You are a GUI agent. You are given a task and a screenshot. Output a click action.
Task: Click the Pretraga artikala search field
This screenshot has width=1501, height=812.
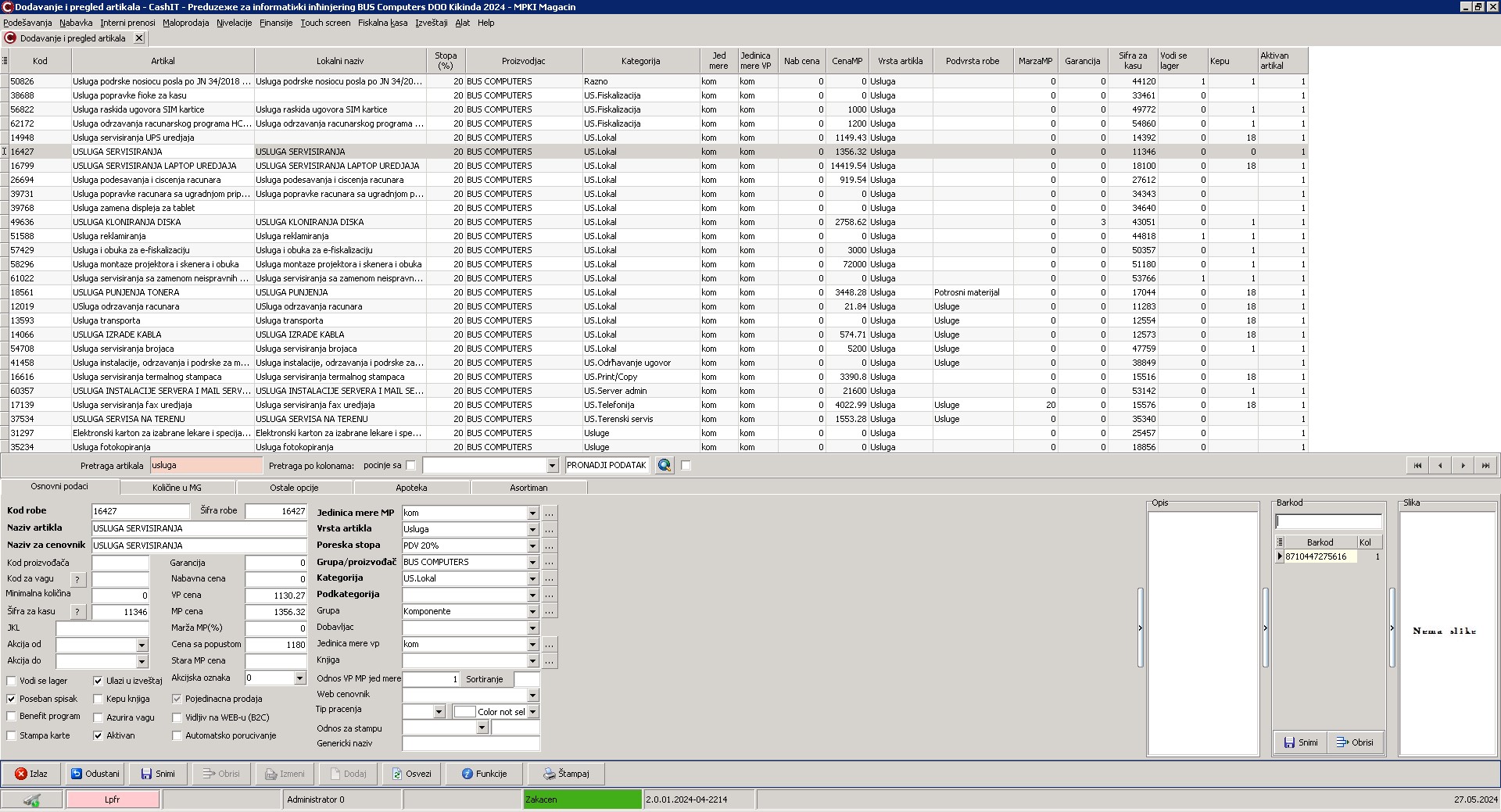point(206,465)
